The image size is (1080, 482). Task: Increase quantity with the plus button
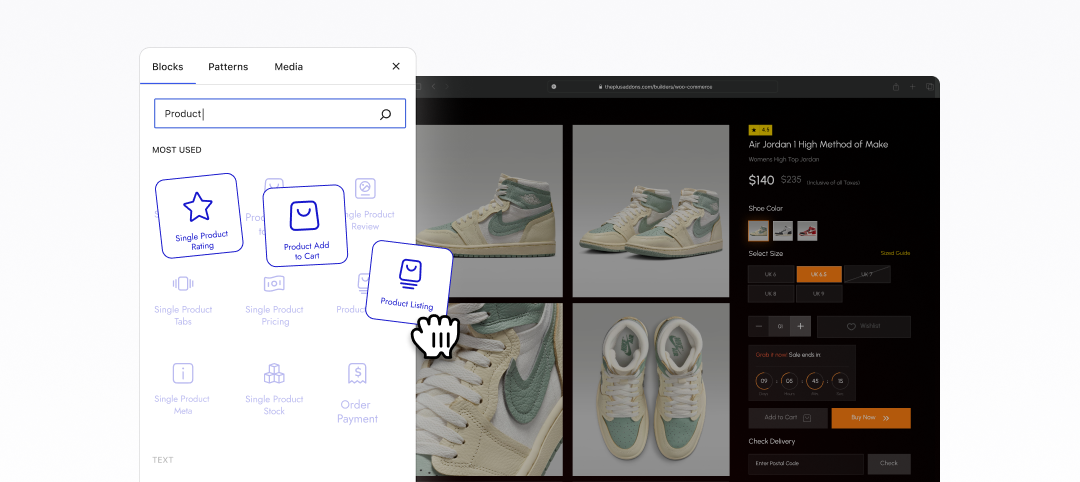pyautogui.click(x=801, y=326)
